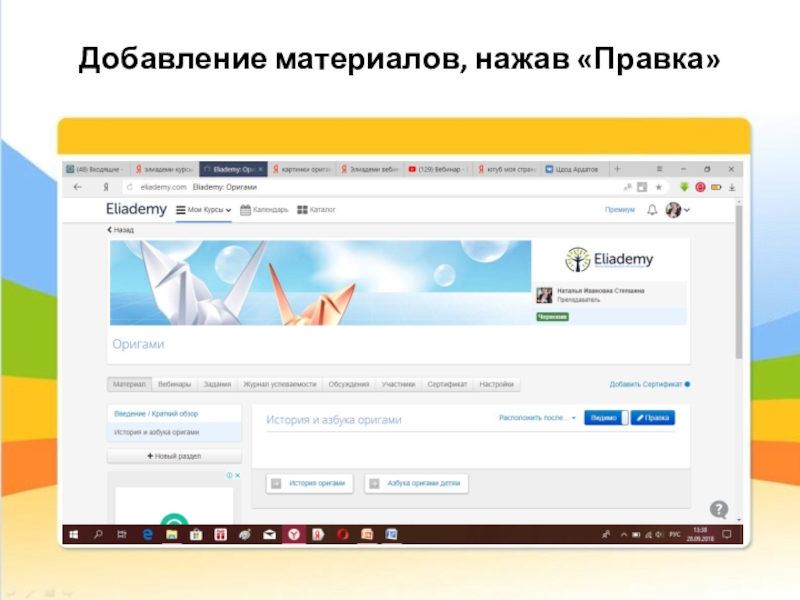
Task: Open the browser hamburger menu
Action: pyautogui.click(x=659, y=169)
